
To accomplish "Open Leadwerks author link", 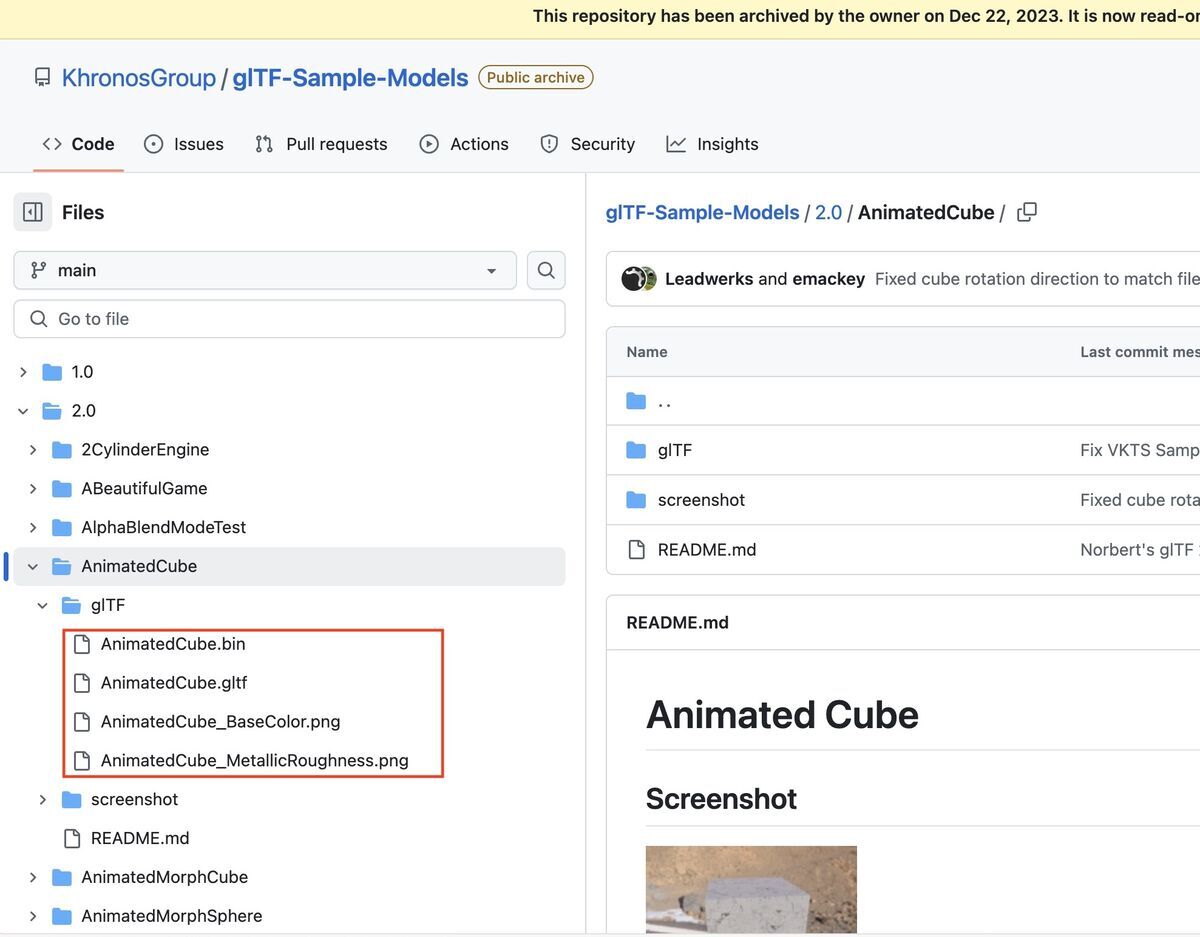I will [x=709, y=279].
